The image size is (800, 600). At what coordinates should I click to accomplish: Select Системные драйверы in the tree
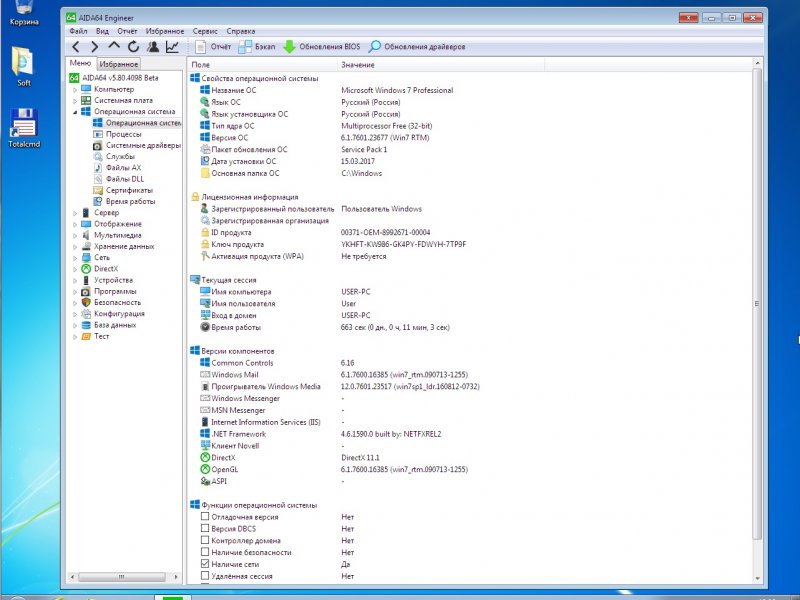pyautogui.click(x=137, y=145)
